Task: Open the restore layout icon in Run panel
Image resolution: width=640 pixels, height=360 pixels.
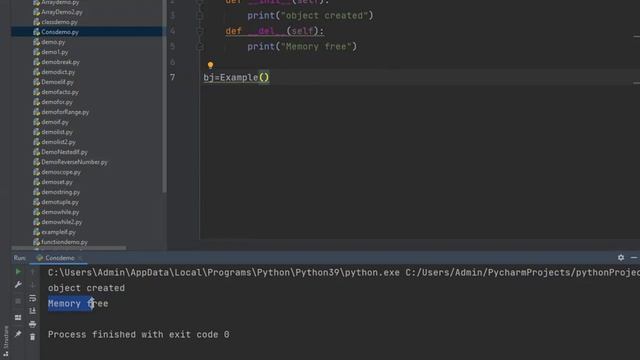Action: click(18, 317)
